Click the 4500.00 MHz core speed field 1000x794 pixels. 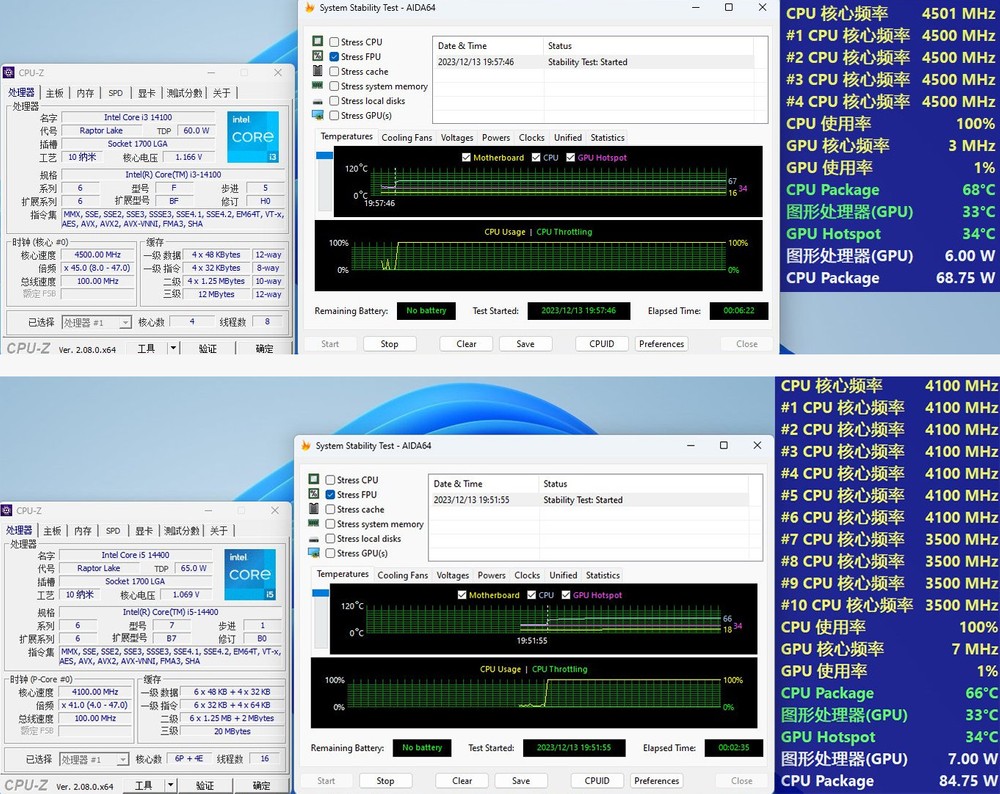point(98,254)
